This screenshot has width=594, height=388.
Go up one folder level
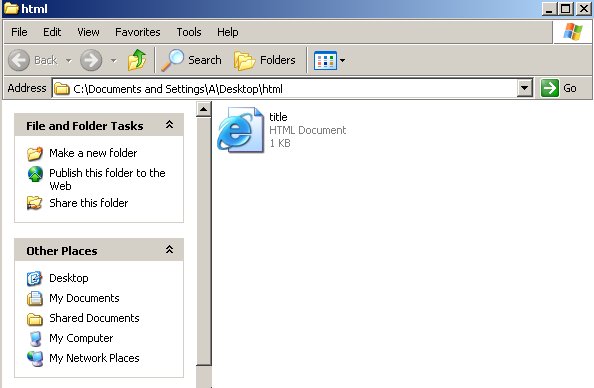137,60
